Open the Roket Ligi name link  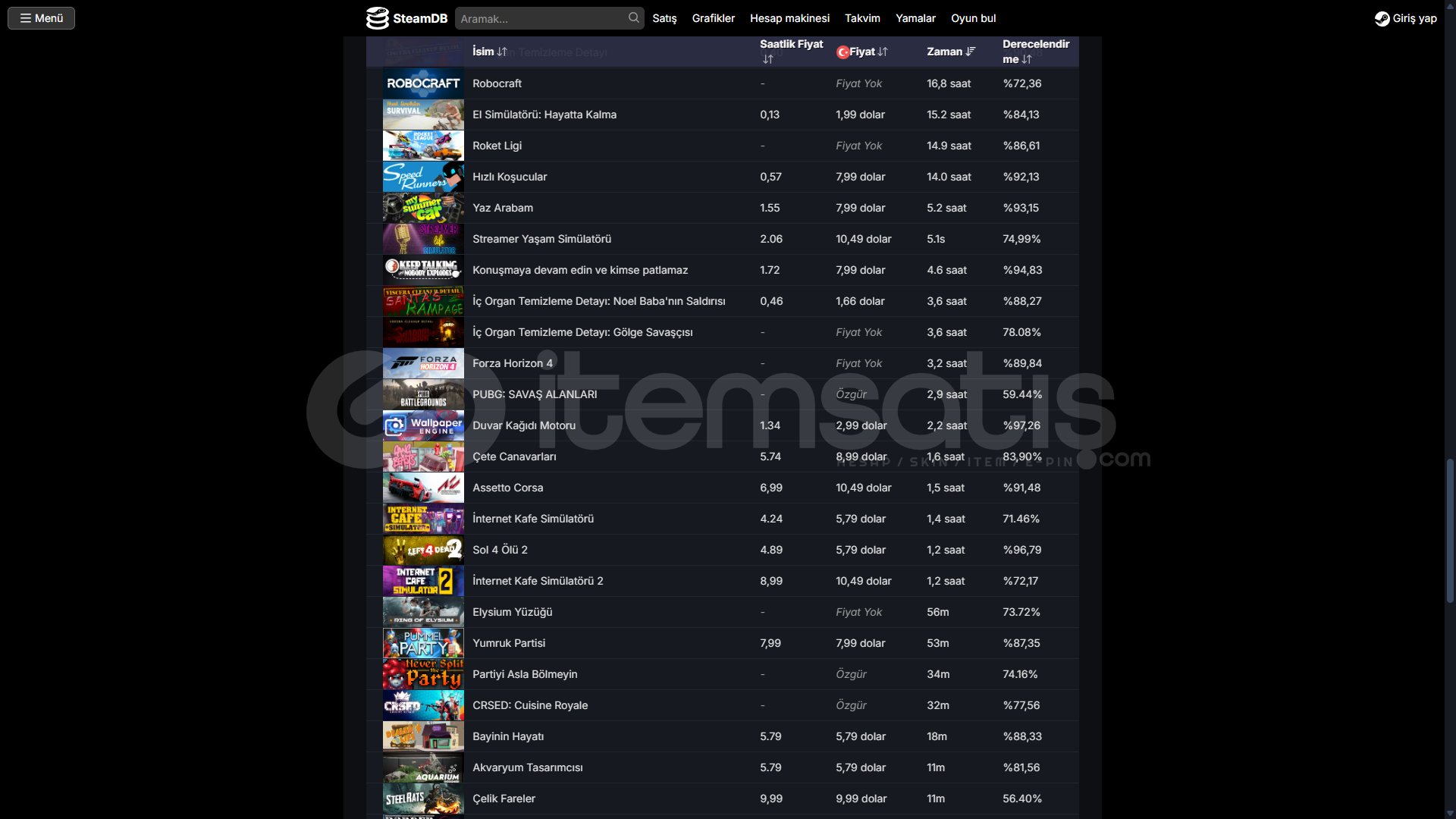[497, 146]
